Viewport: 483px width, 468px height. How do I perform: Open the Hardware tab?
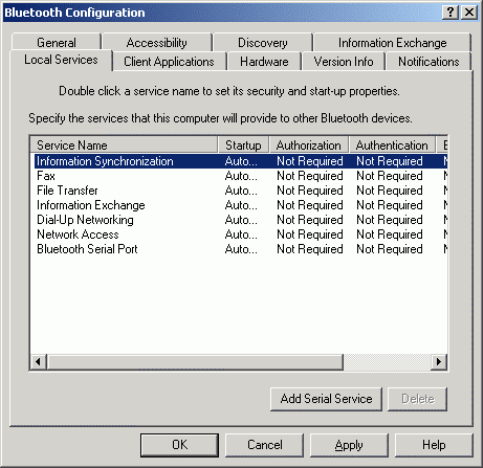tap(264, 61)
